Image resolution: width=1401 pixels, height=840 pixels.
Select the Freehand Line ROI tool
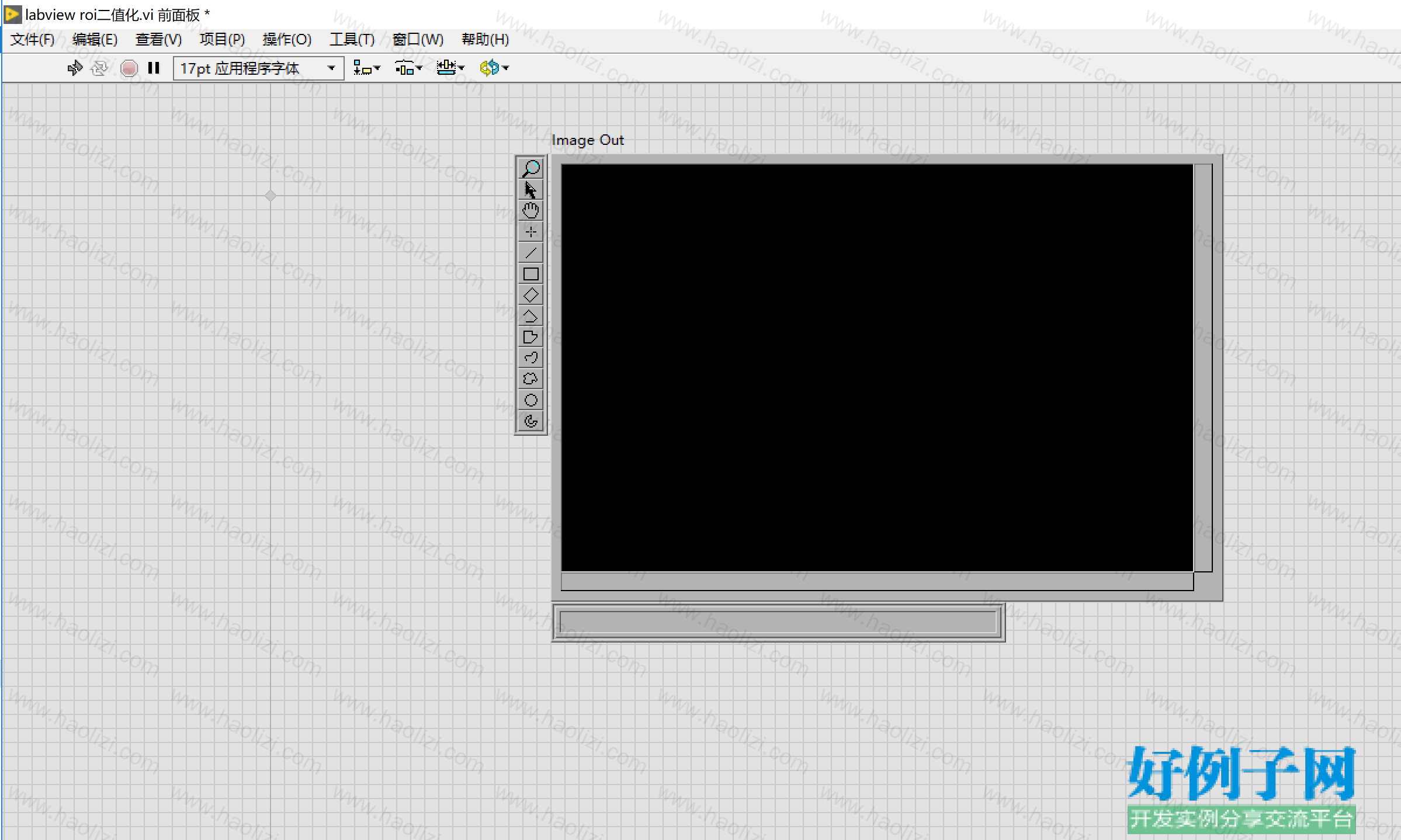click(x=530, y=357)
